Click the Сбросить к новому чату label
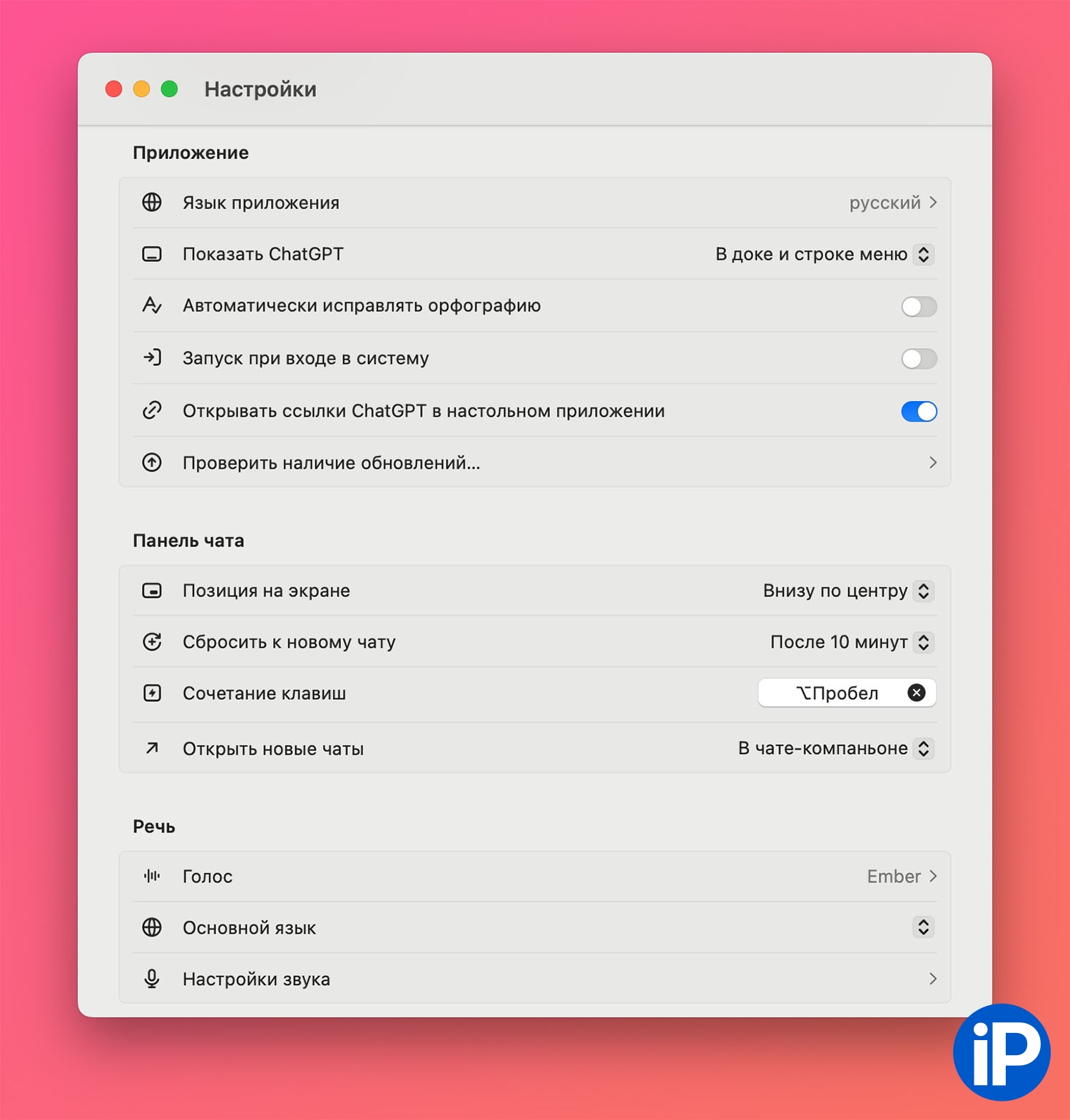 pos(289,642)
